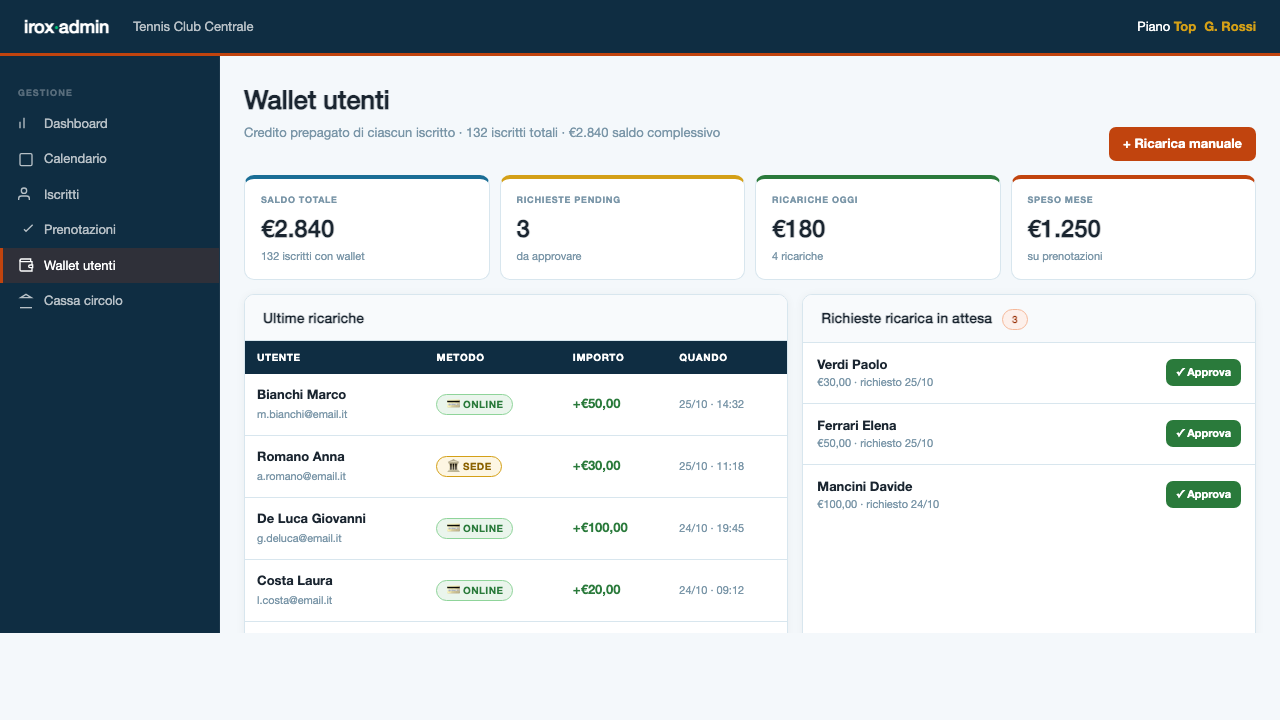Click the Wallet utenti page heading

[316, 100]
